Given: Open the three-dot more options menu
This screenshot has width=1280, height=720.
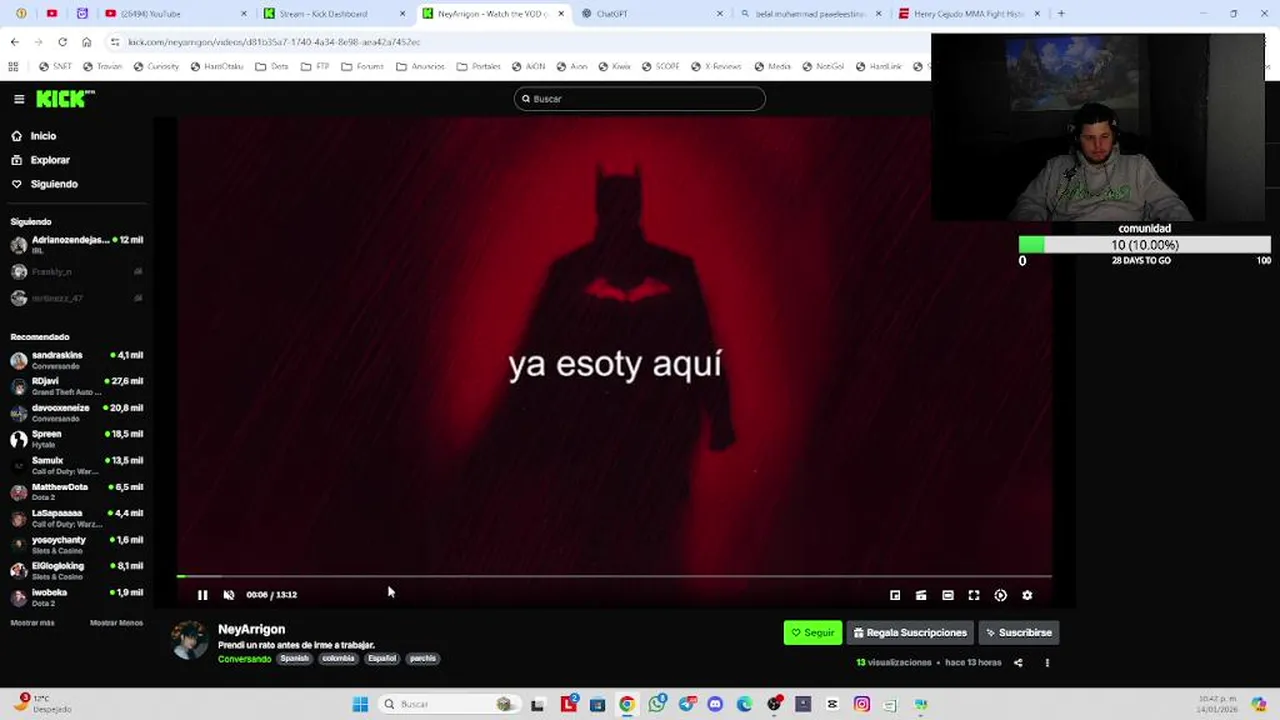Looking at the screenshot, I should (x=1047, y=662).
